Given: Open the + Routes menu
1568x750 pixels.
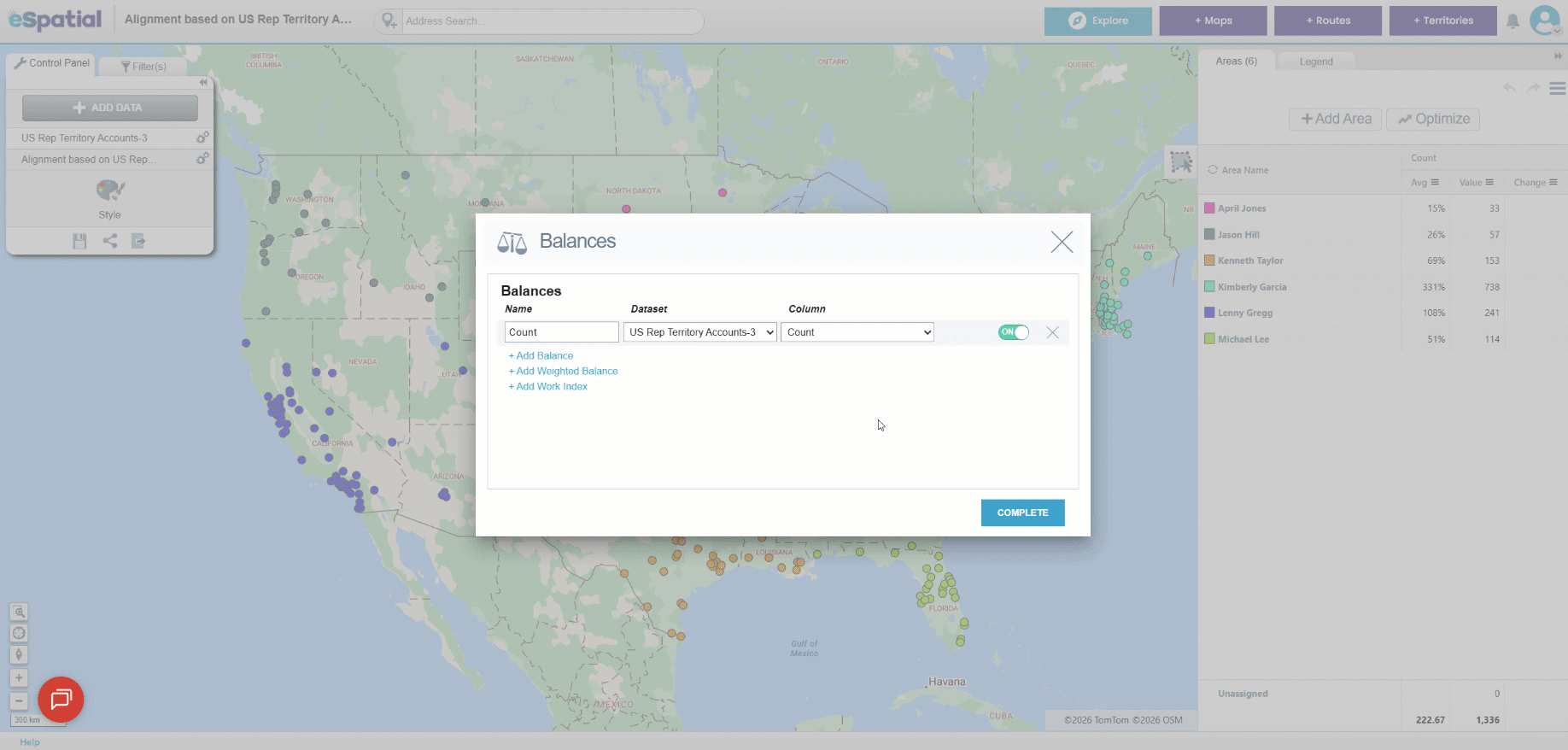Looking at the screenshot, I should click(x=1328, y=21).
